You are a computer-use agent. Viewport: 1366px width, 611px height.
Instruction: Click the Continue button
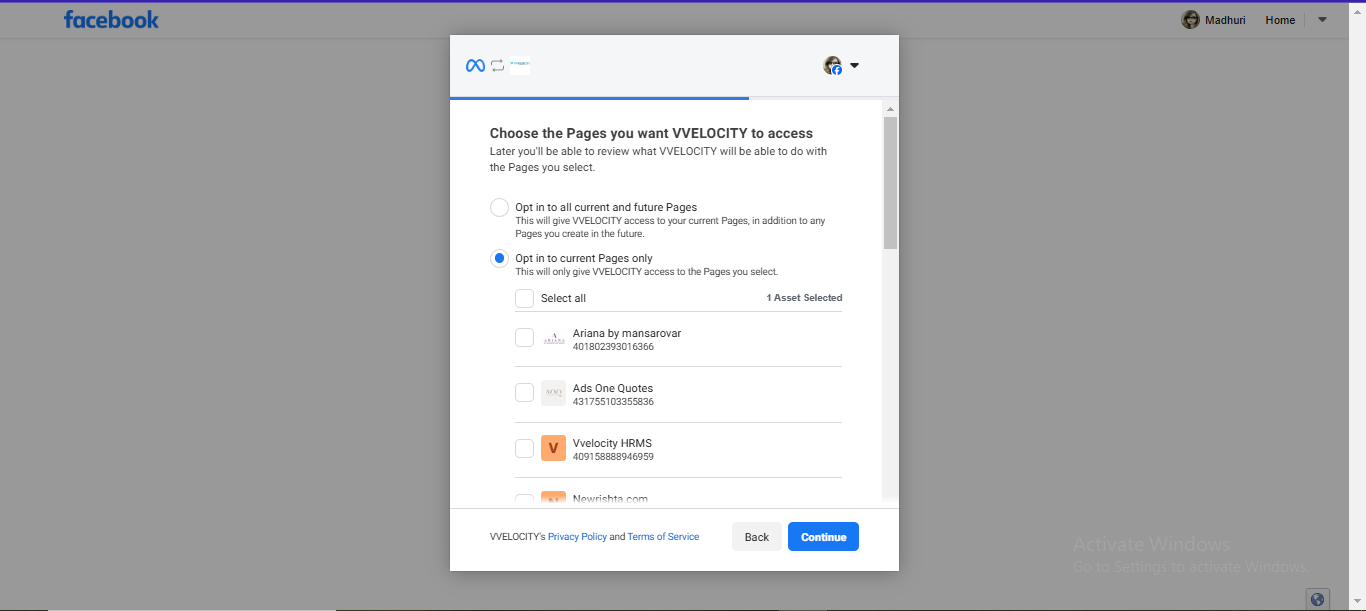pyautogui.click(x=823, y=537)
